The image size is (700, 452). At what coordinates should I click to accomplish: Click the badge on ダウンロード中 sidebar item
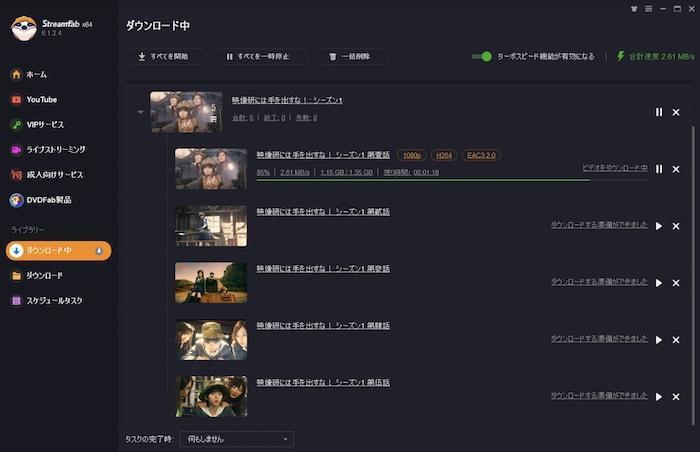point(99,251)
